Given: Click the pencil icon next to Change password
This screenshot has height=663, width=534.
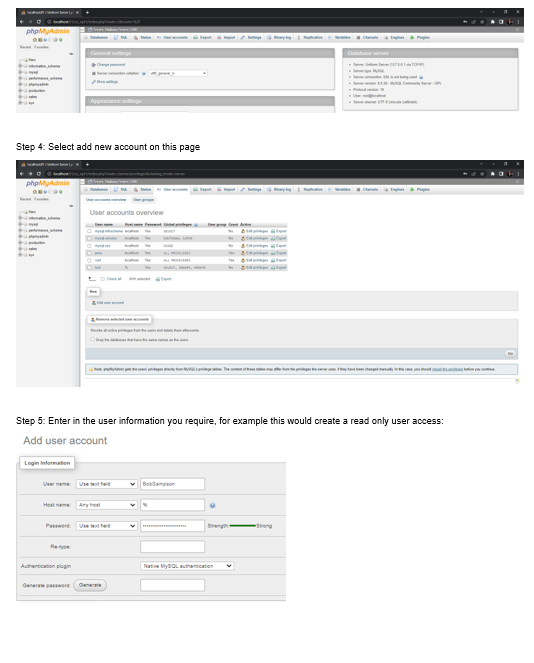Looking at the screenshot, I should coord(93,65).
